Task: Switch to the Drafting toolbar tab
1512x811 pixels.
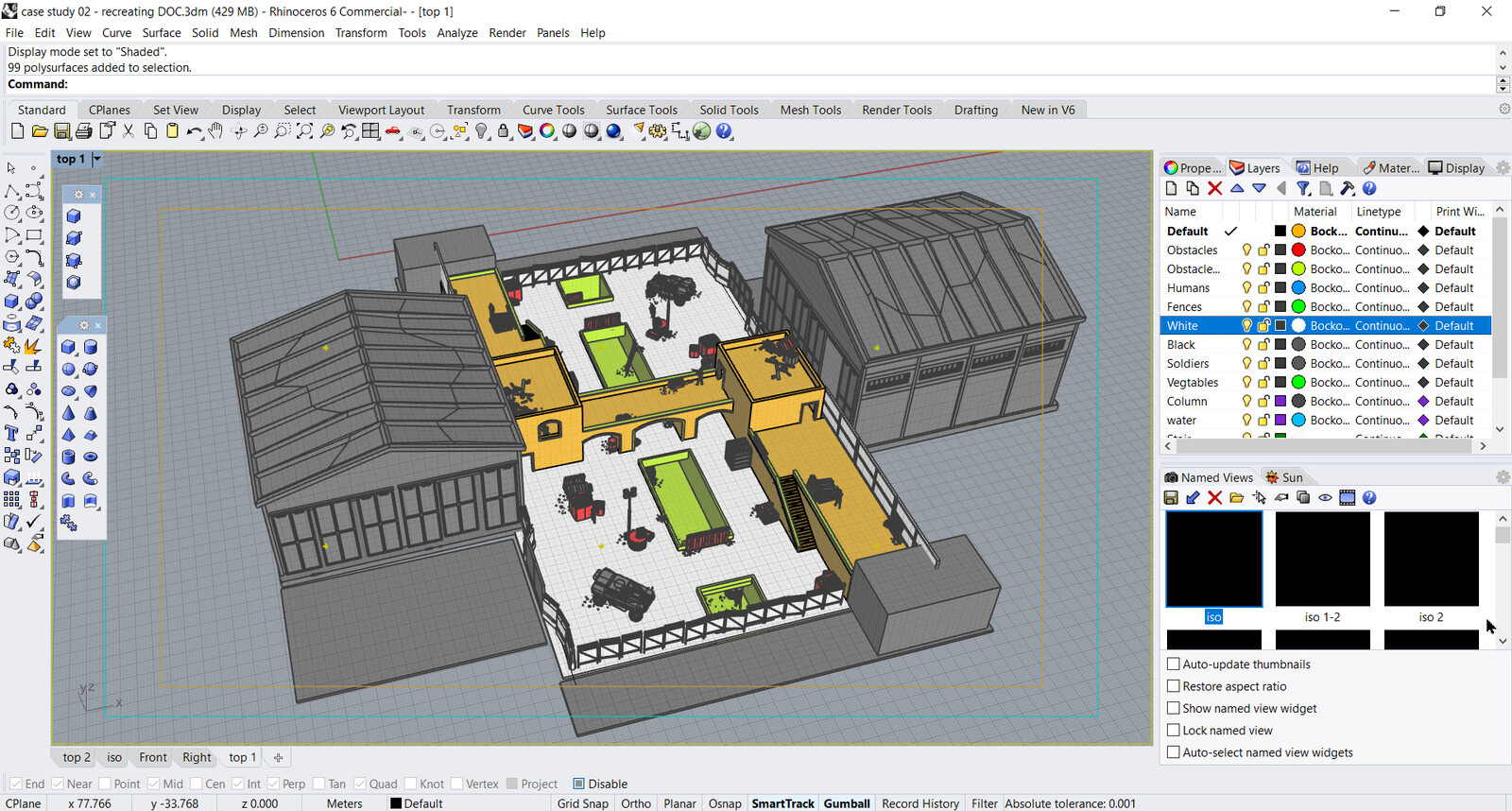Action: 976,110
